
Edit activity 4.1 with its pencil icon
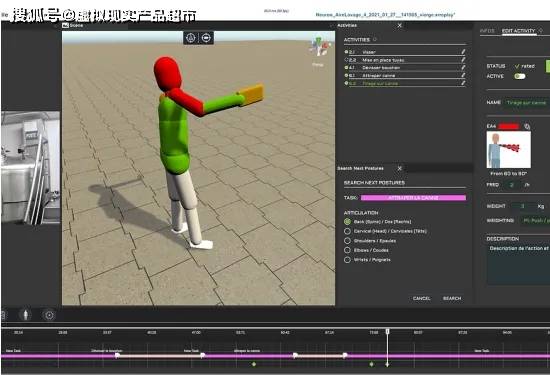[x=463, y=67]
